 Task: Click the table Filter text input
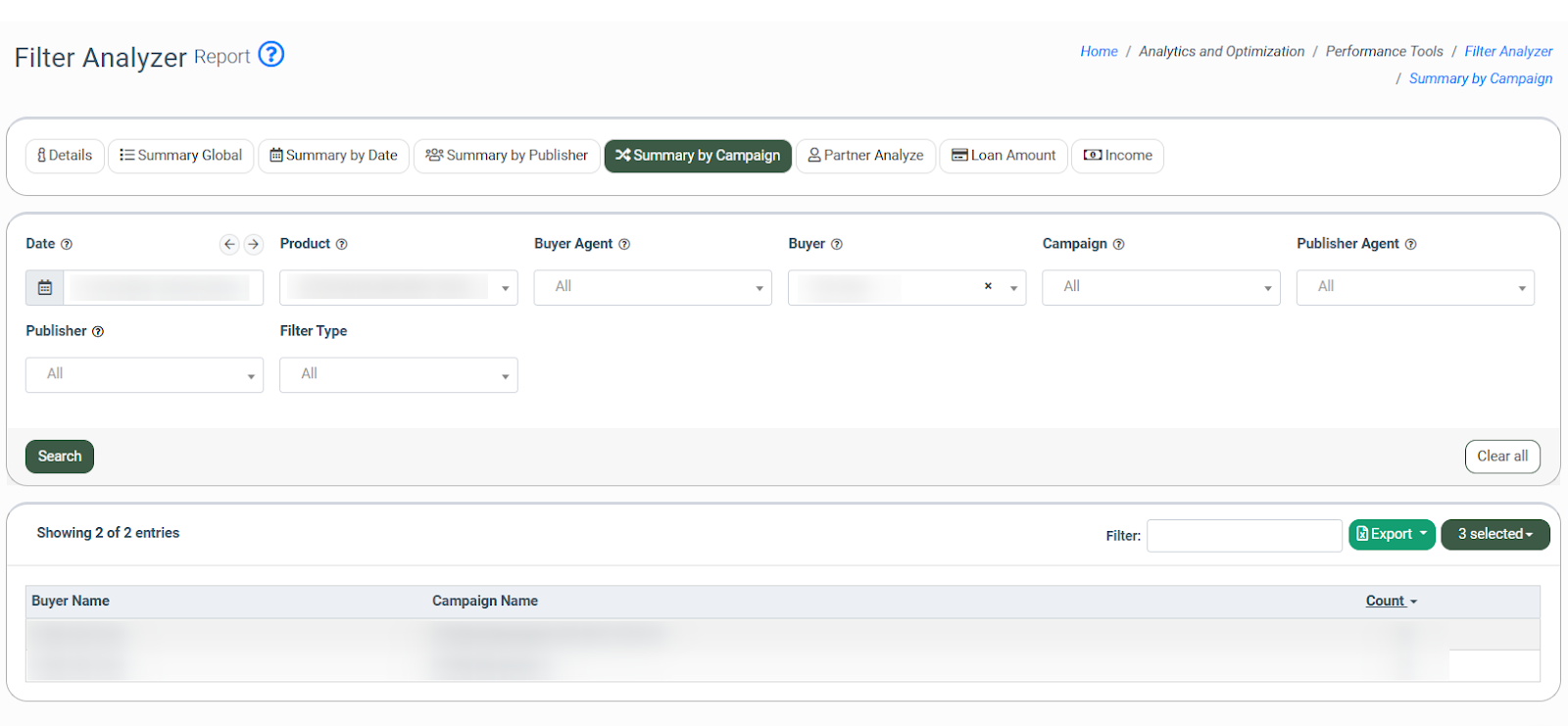[1244, 536]
